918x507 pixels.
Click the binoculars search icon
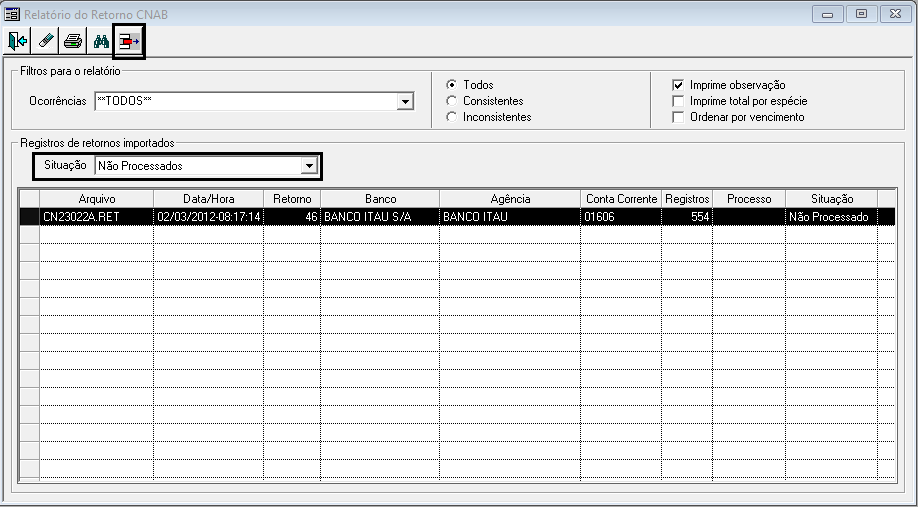(x=101, y=42)
